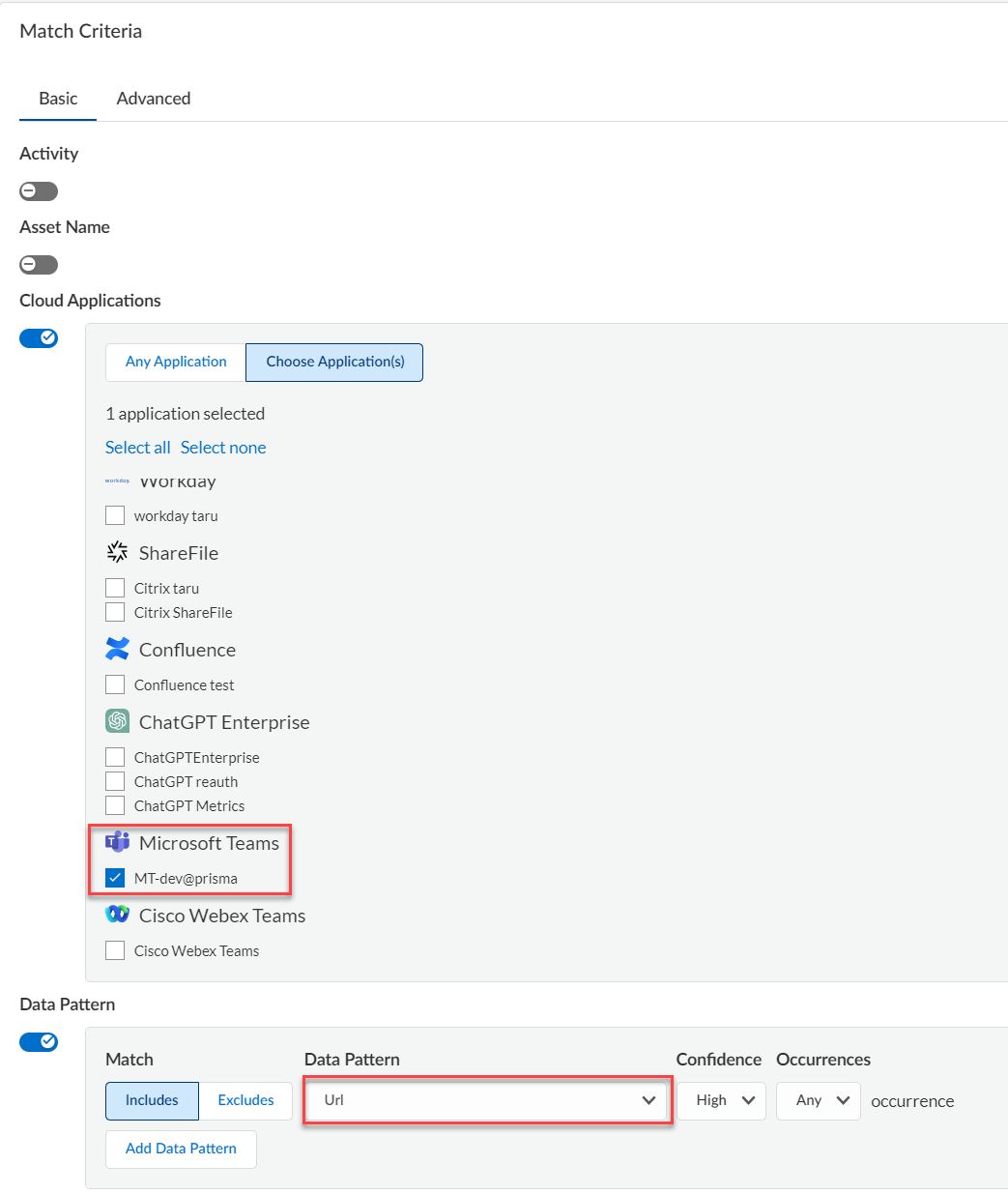
Task: Turn on the Asset Name toggle
Action: [x=39, y=265]
